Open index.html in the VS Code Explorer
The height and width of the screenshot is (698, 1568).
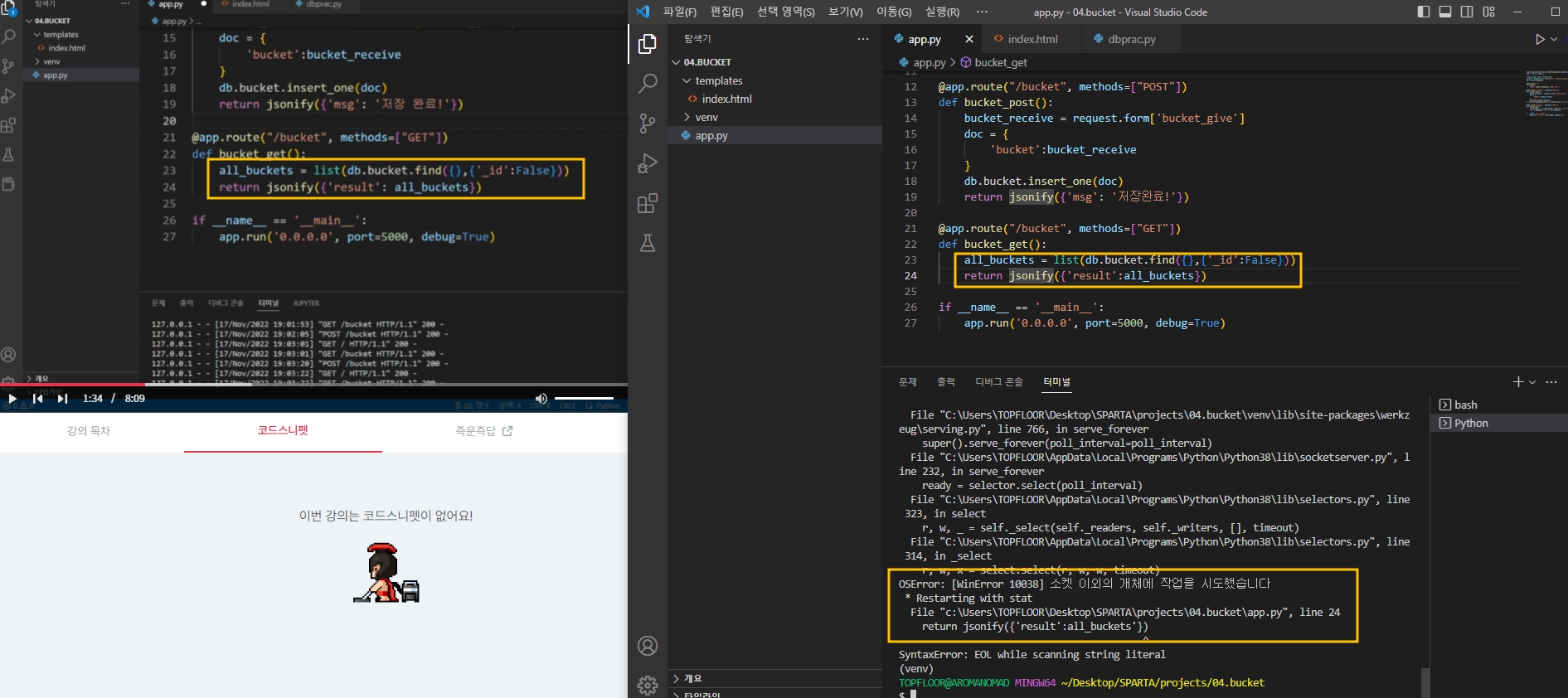click(775, 99)
